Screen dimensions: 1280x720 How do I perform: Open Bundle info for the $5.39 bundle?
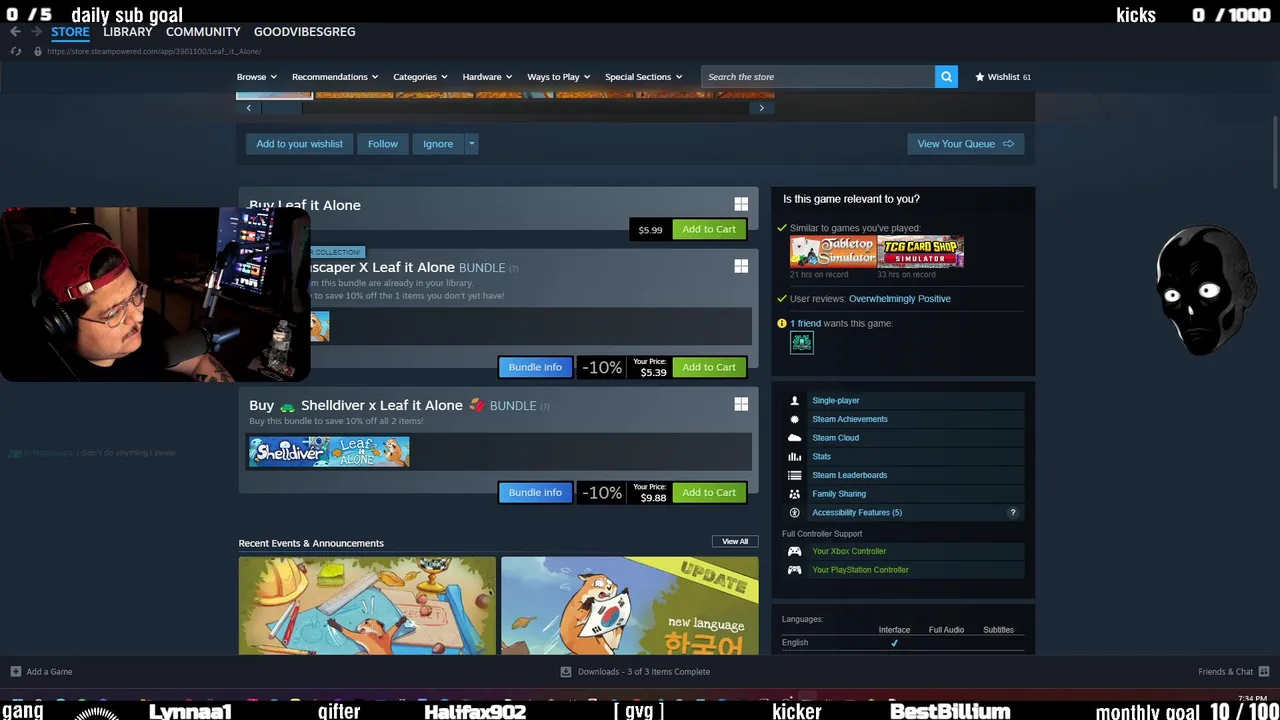click(x=535, y=367)
